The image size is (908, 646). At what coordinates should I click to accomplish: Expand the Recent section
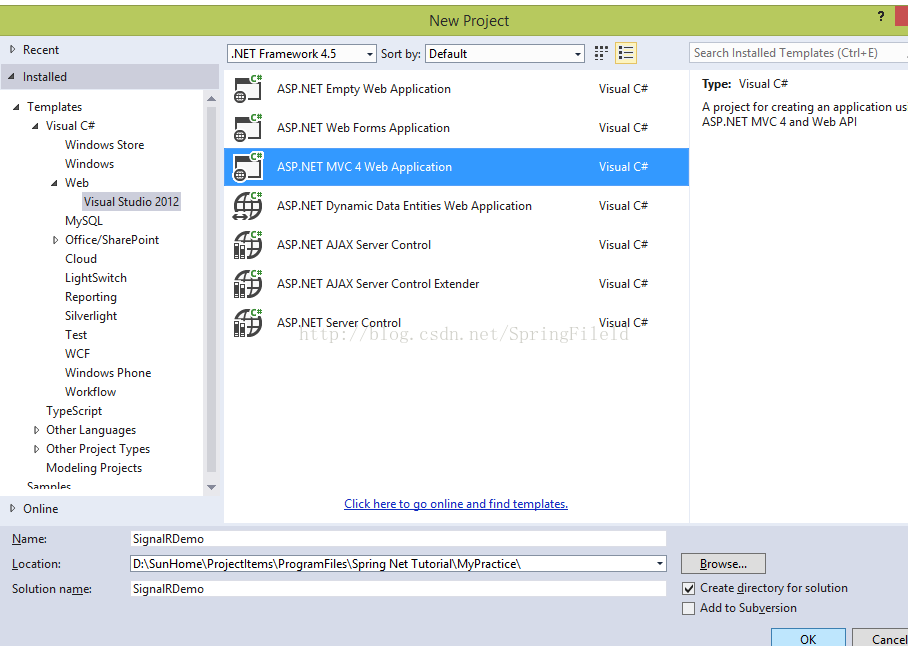click(12, 50)
